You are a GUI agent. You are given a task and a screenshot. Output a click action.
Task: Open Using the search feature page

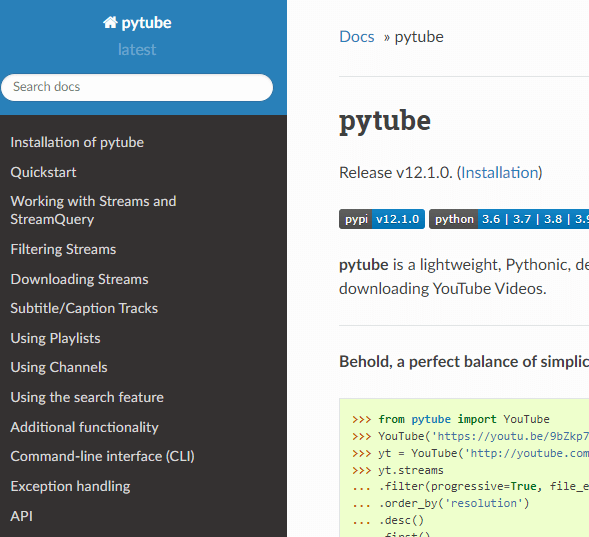[87, 397]
